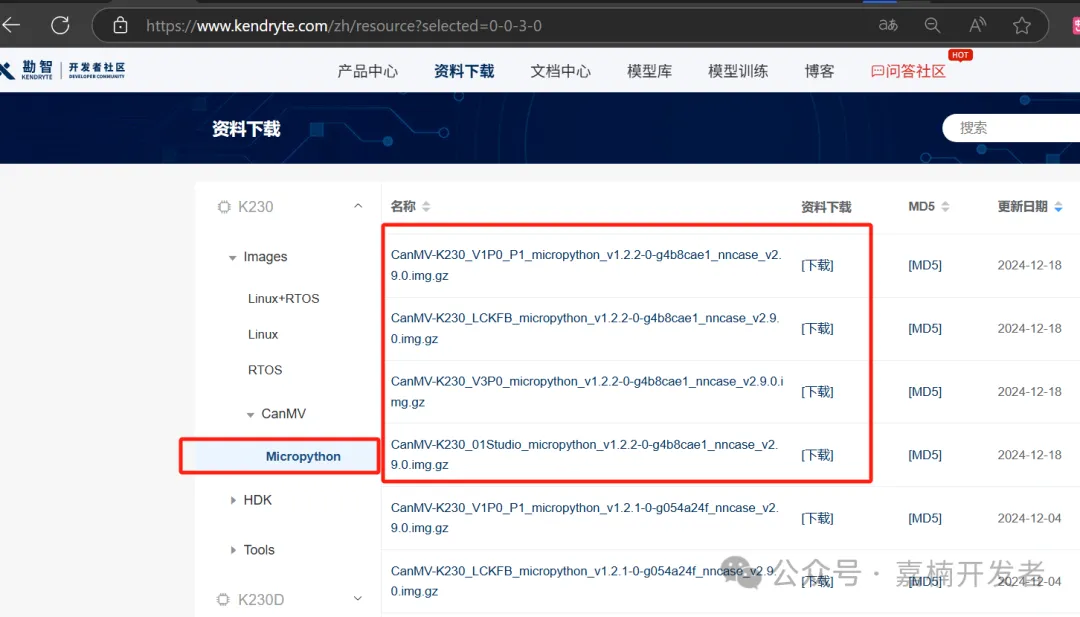1080x617 pixels.
Task: Click the read aloud icon
Action: tap(977, 26)
